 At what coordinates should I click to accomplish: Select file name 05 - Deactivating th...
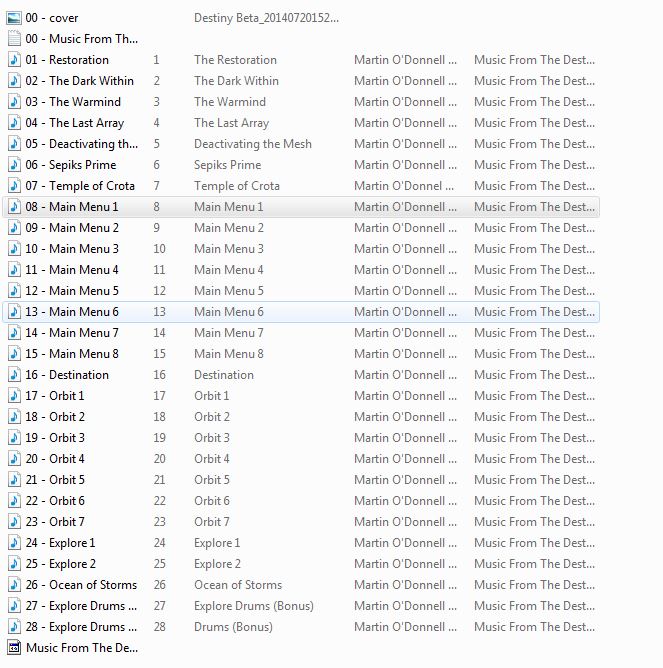(81, 144)
